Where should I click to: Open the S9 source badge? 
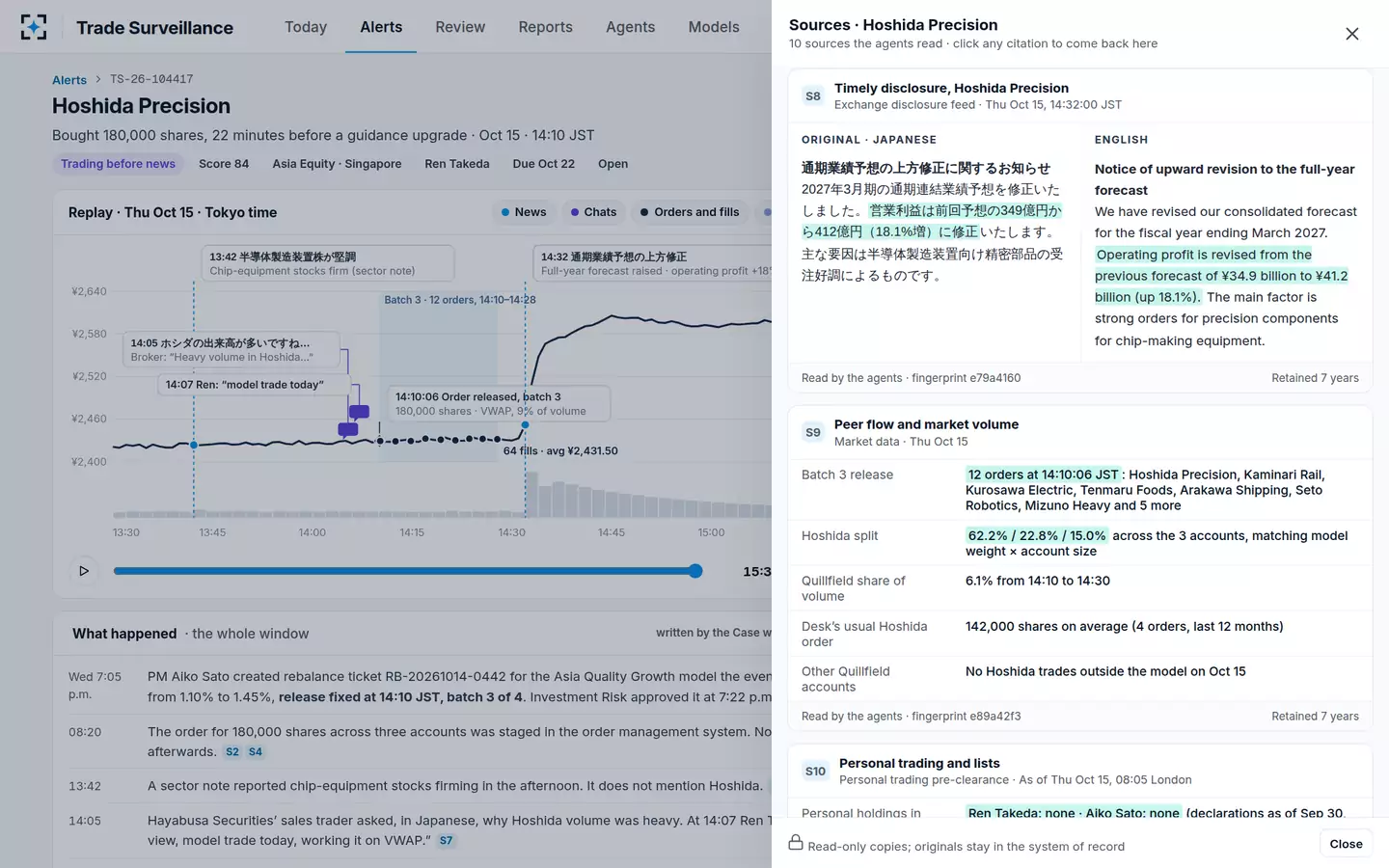pos(813,433)
